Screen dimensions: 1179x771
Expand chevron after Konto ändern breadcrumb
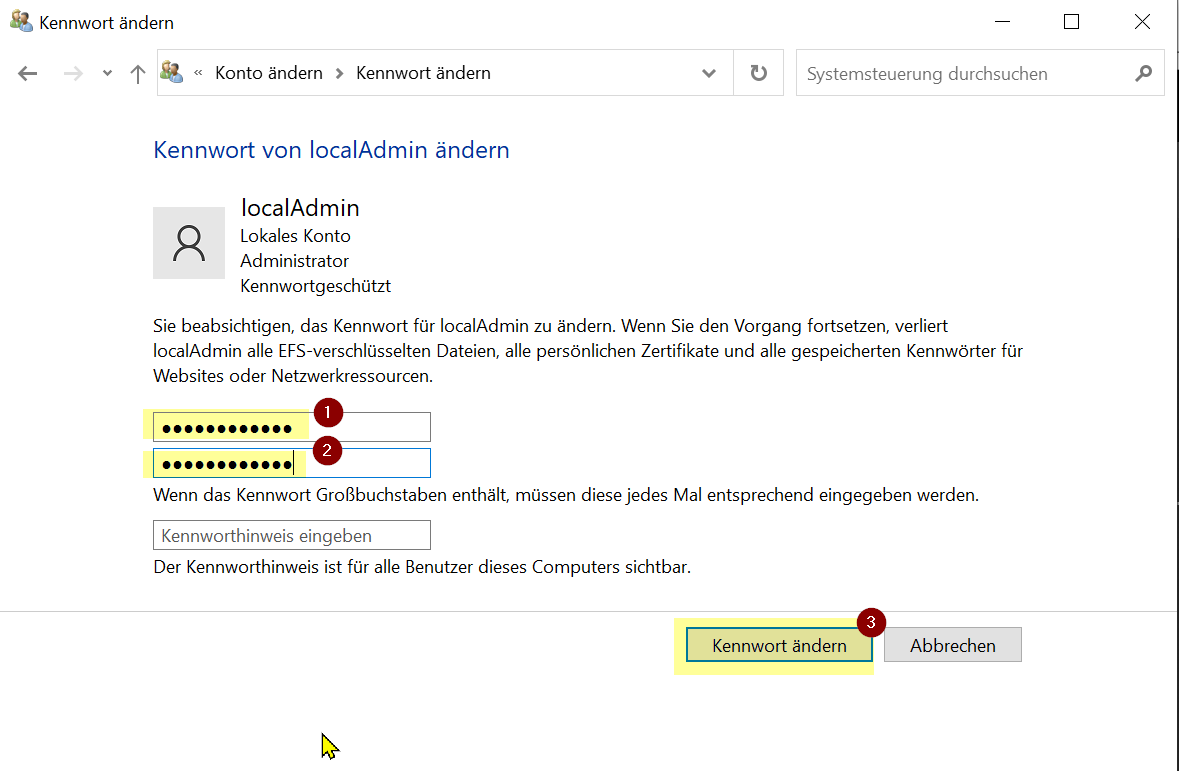pos(340,73)
